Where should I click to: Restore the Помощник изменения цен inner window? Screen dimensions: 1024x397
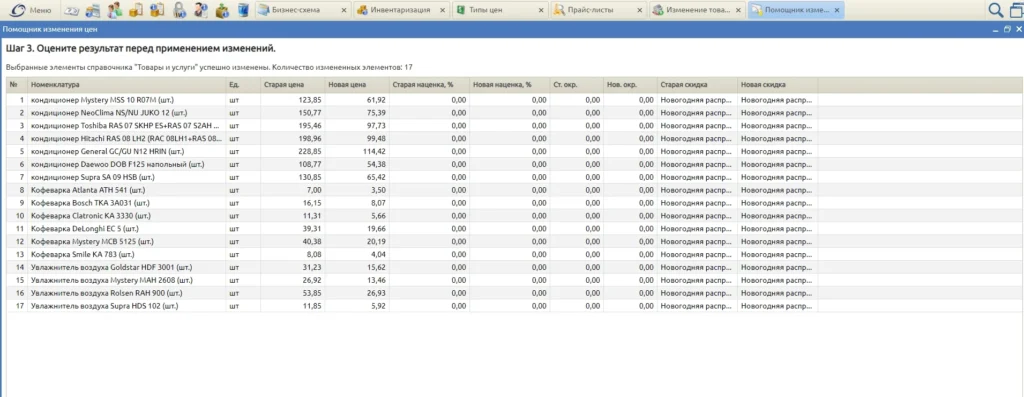click(x=1007, y=29)
